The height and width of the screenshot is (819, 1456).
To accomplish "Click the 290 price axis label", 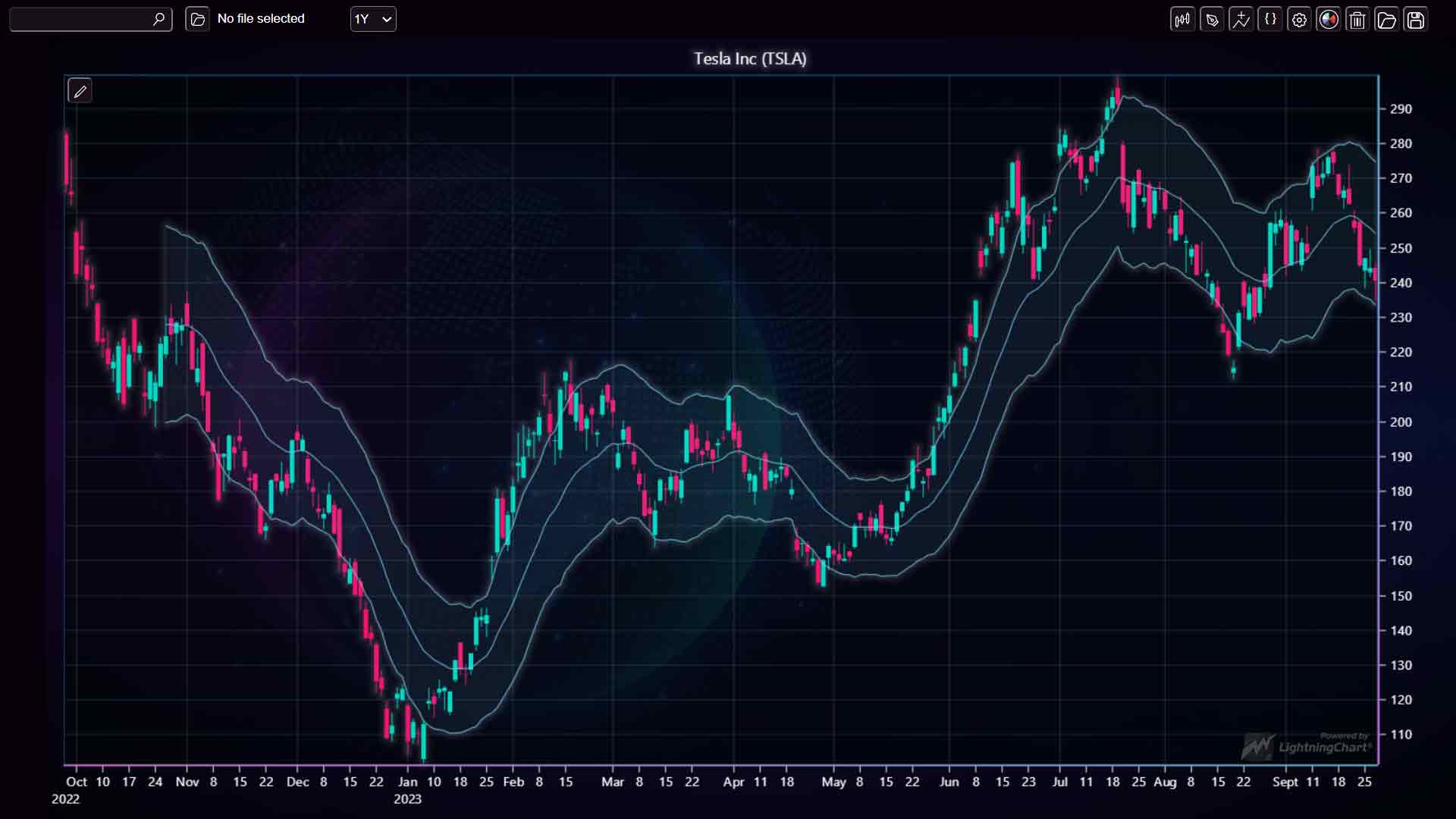I will [1401, 109].
